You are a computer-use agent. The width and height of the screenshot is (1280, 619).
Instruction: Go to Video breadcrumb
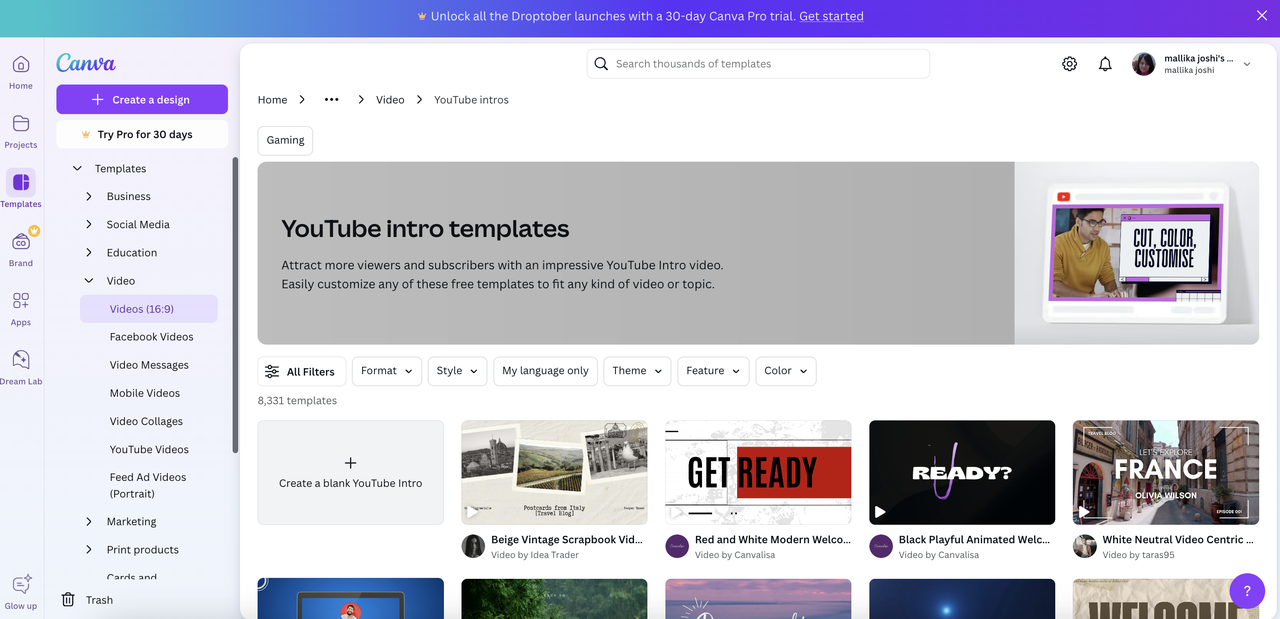tap(390, 100)
